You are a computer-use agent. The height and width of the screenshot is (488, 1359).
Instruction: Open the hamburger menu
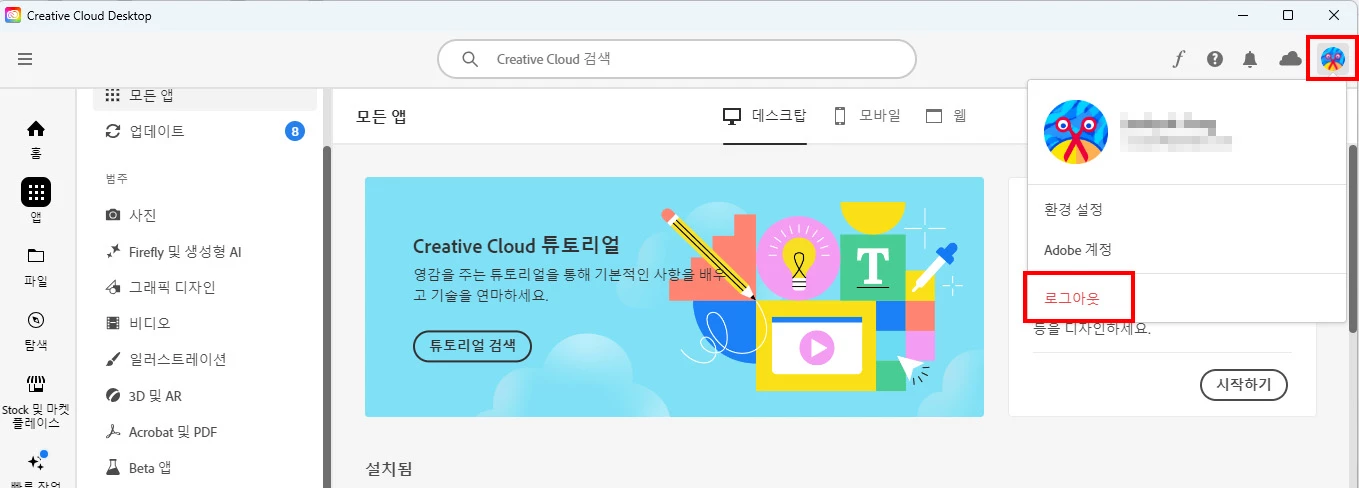click(x=25, y=59)
